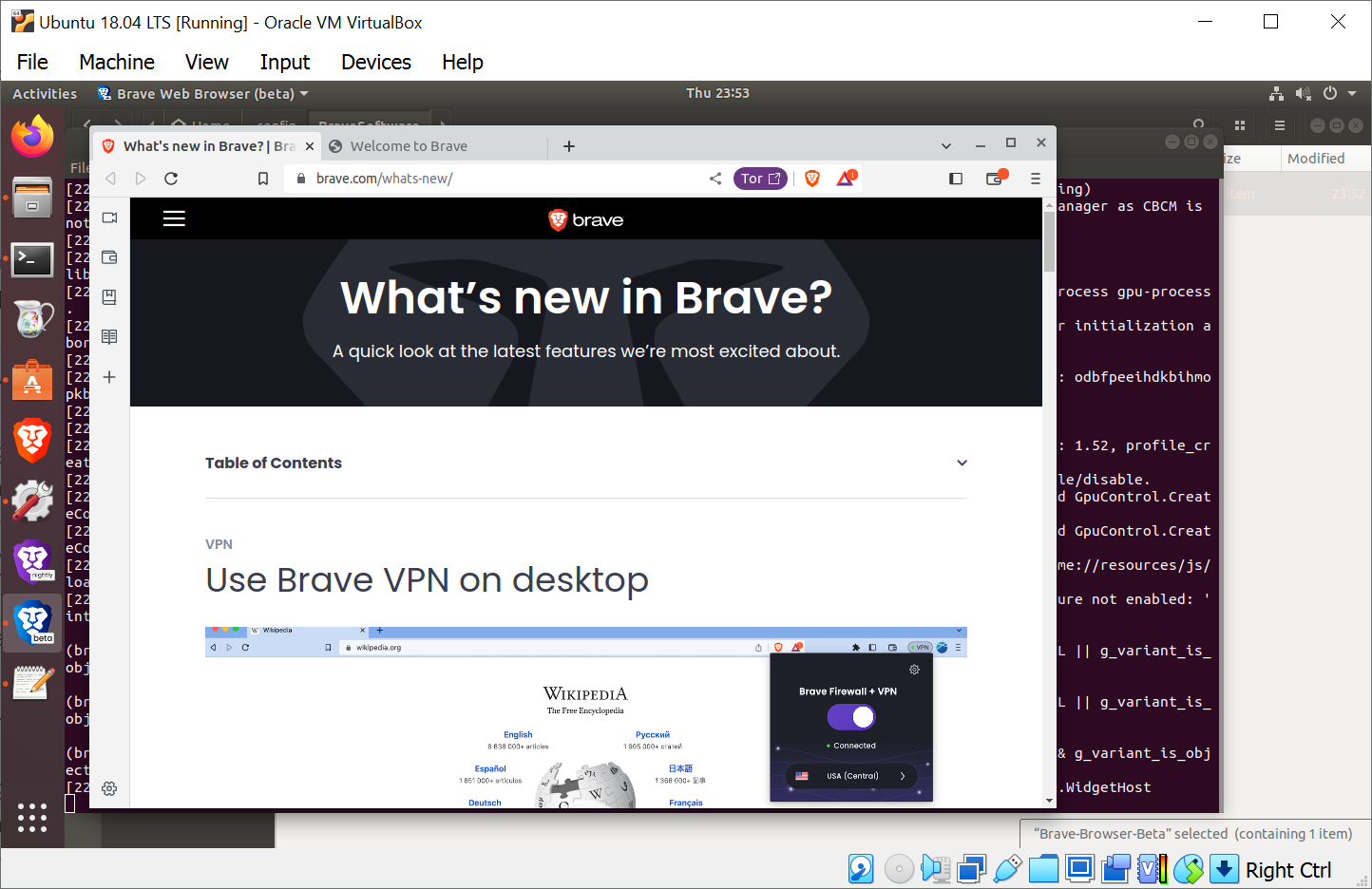Share the current page
The image size is (1372, 889).
click(715, 179)
